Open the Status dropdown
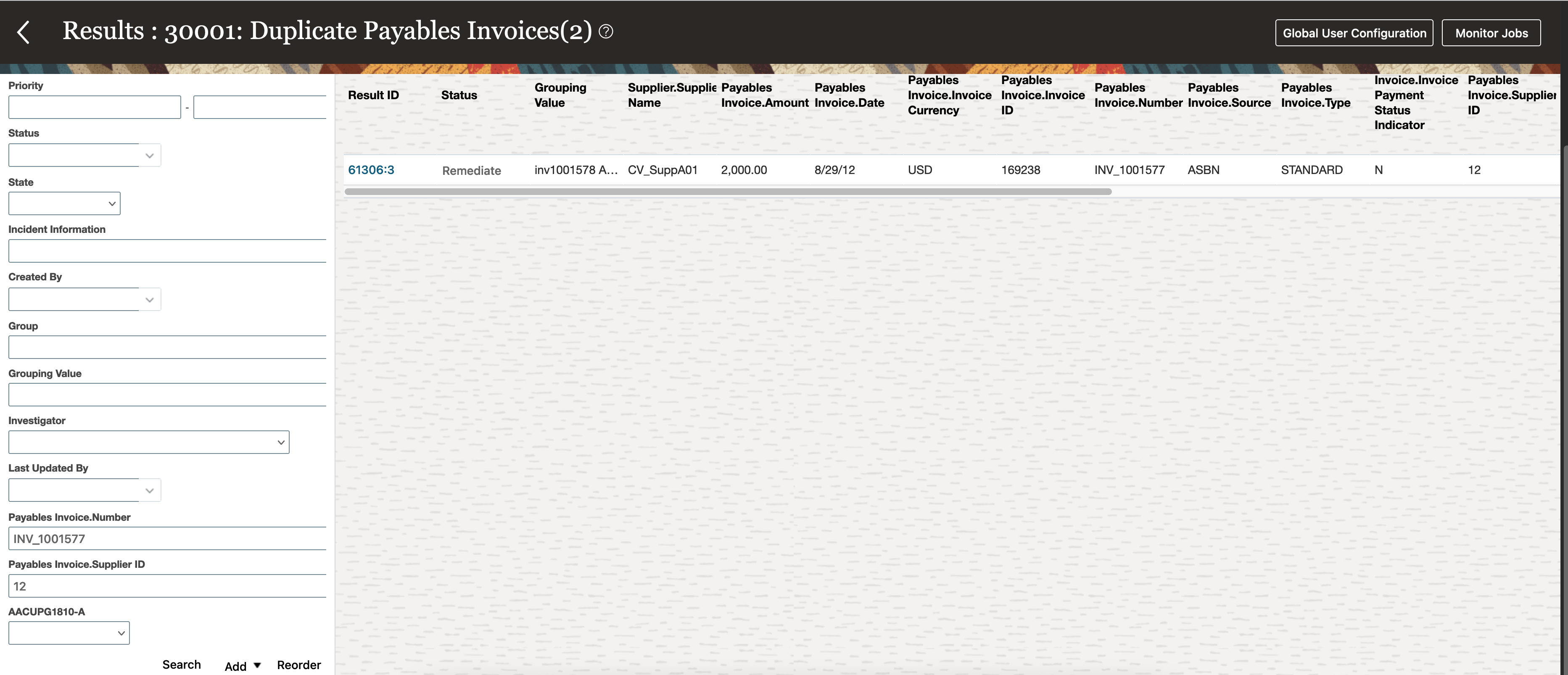Viewport: 1568px width, 675px height. point(149,155)
